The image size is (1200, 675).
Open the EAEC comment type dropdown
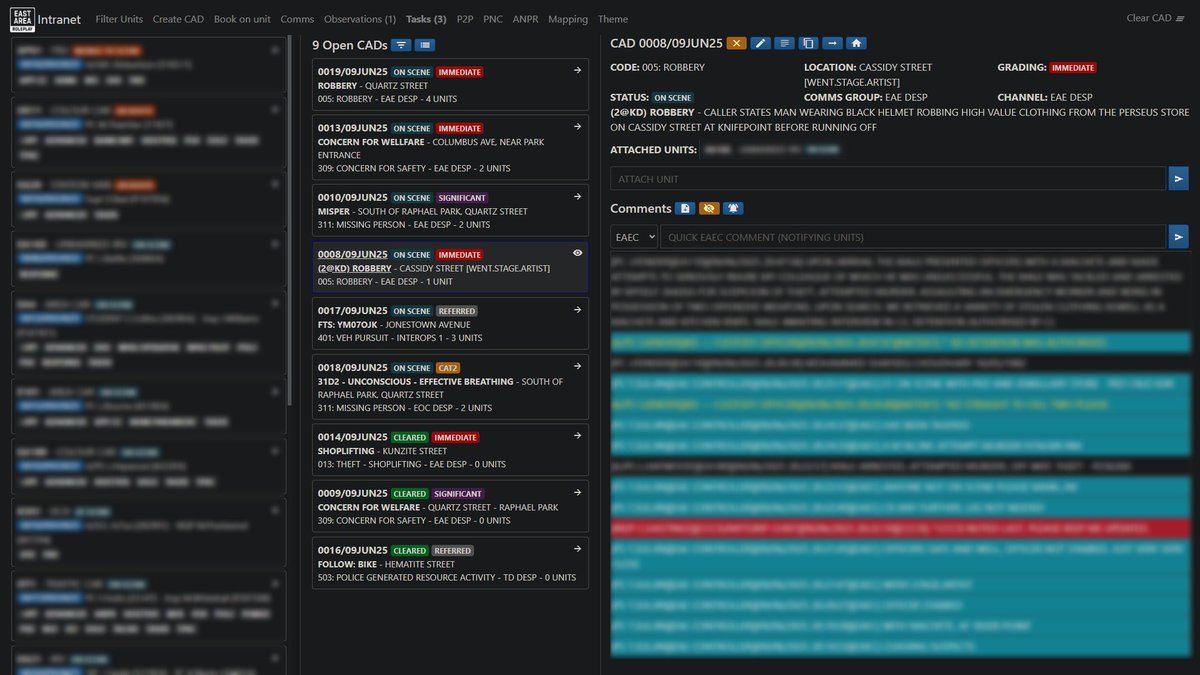[x=634, y=237]
